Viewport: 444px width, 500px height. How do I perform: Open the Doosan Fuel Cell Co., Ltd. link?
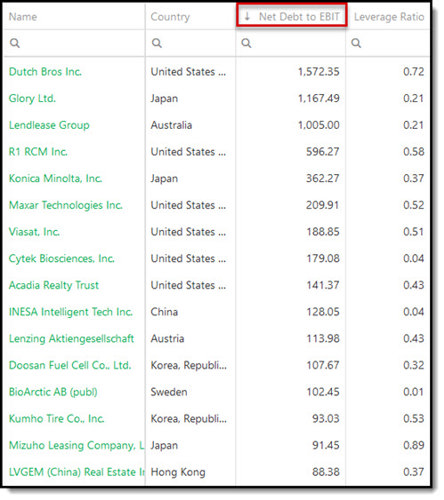[x=70, y=365]
